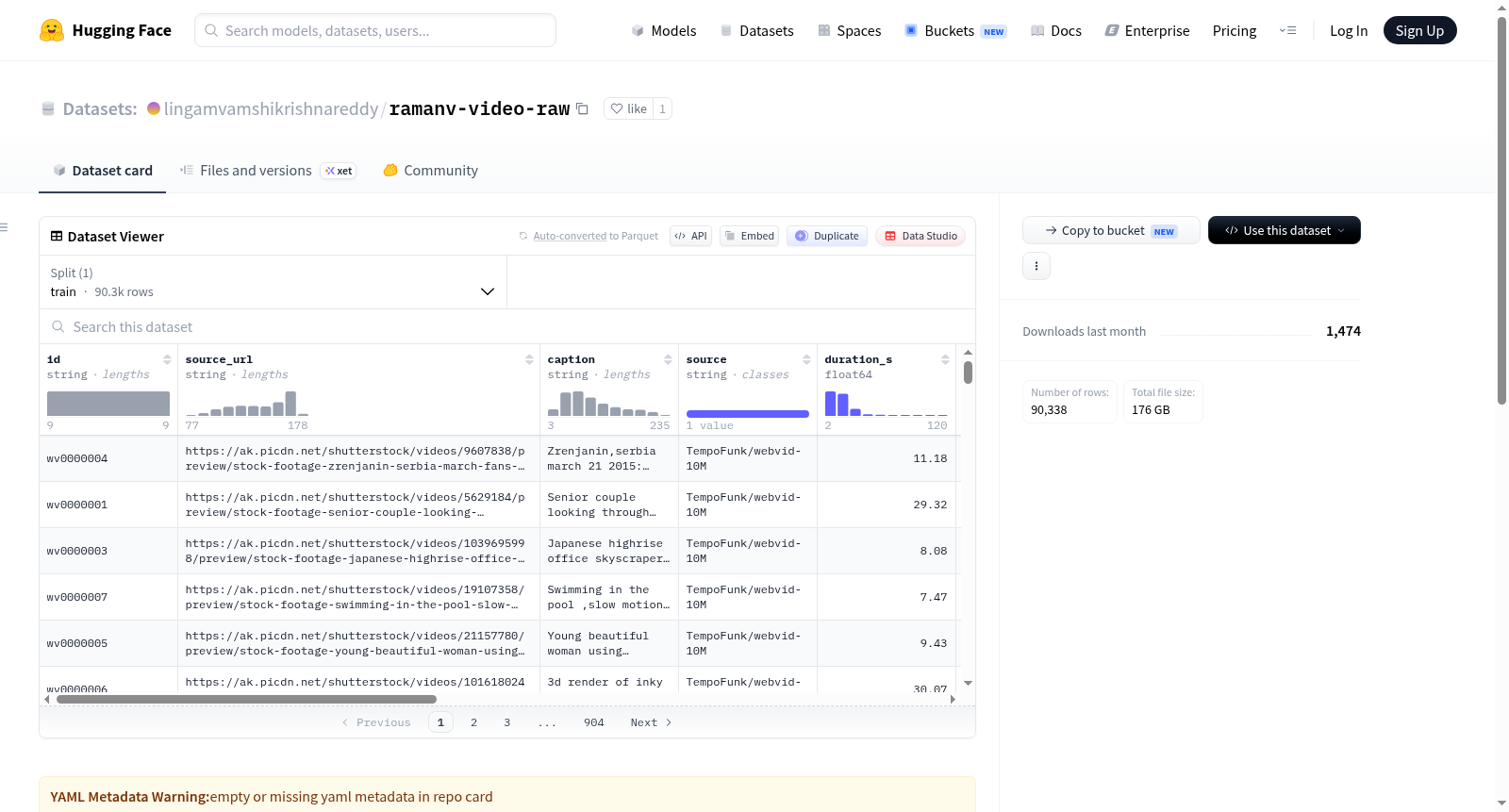Click the Hugging Face logo icon

click(52, 30)
